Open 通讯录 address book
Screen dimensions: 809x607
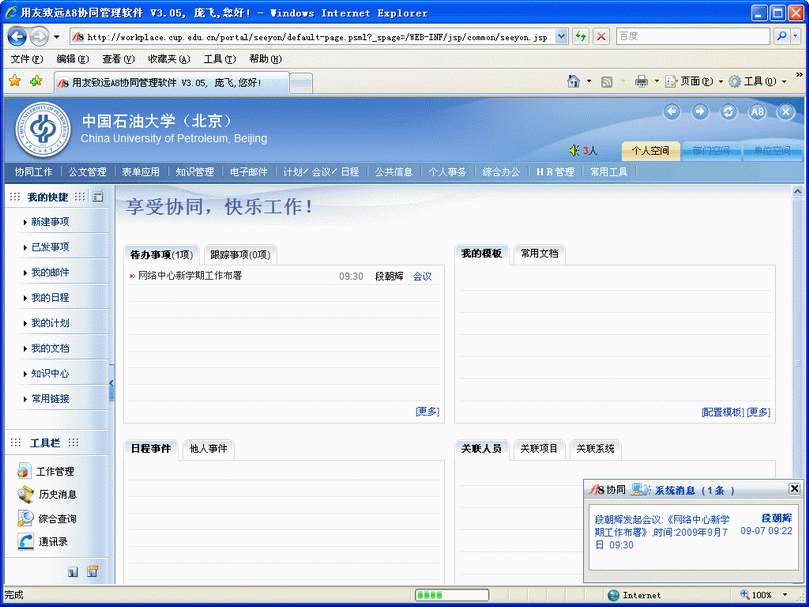[53, 541]
